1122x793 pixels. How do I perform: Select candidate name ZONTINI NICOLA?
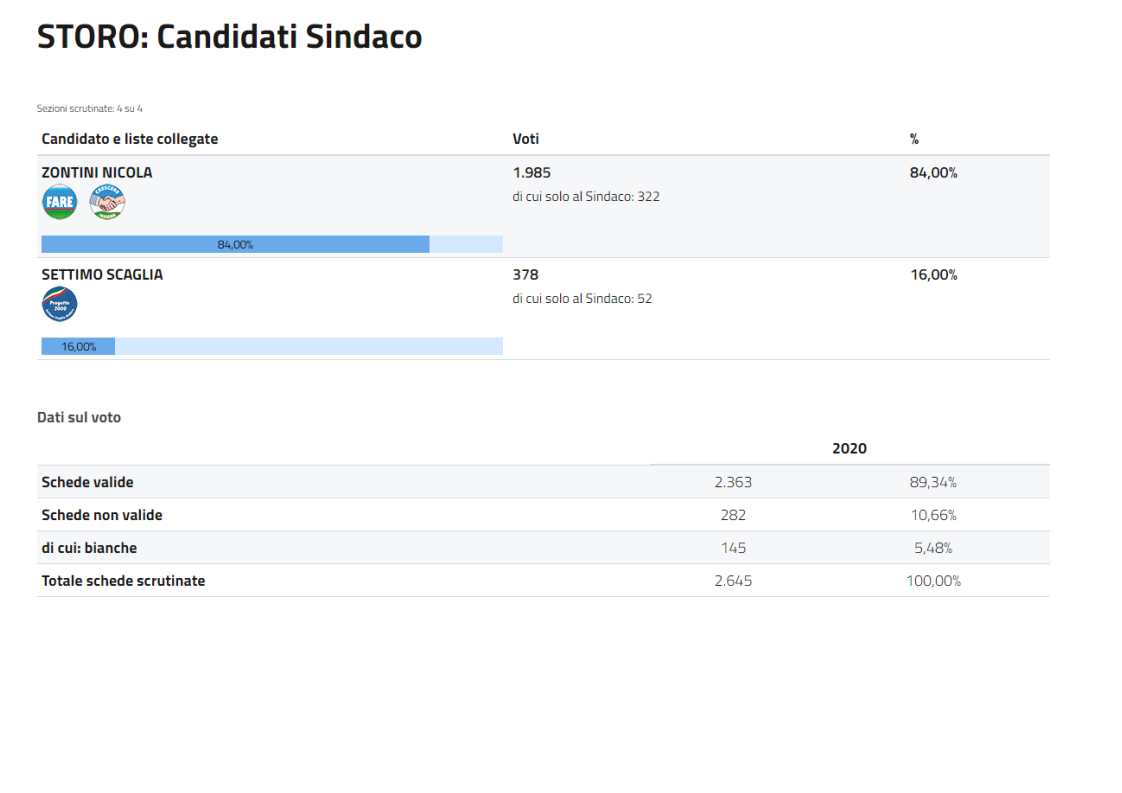97,172
